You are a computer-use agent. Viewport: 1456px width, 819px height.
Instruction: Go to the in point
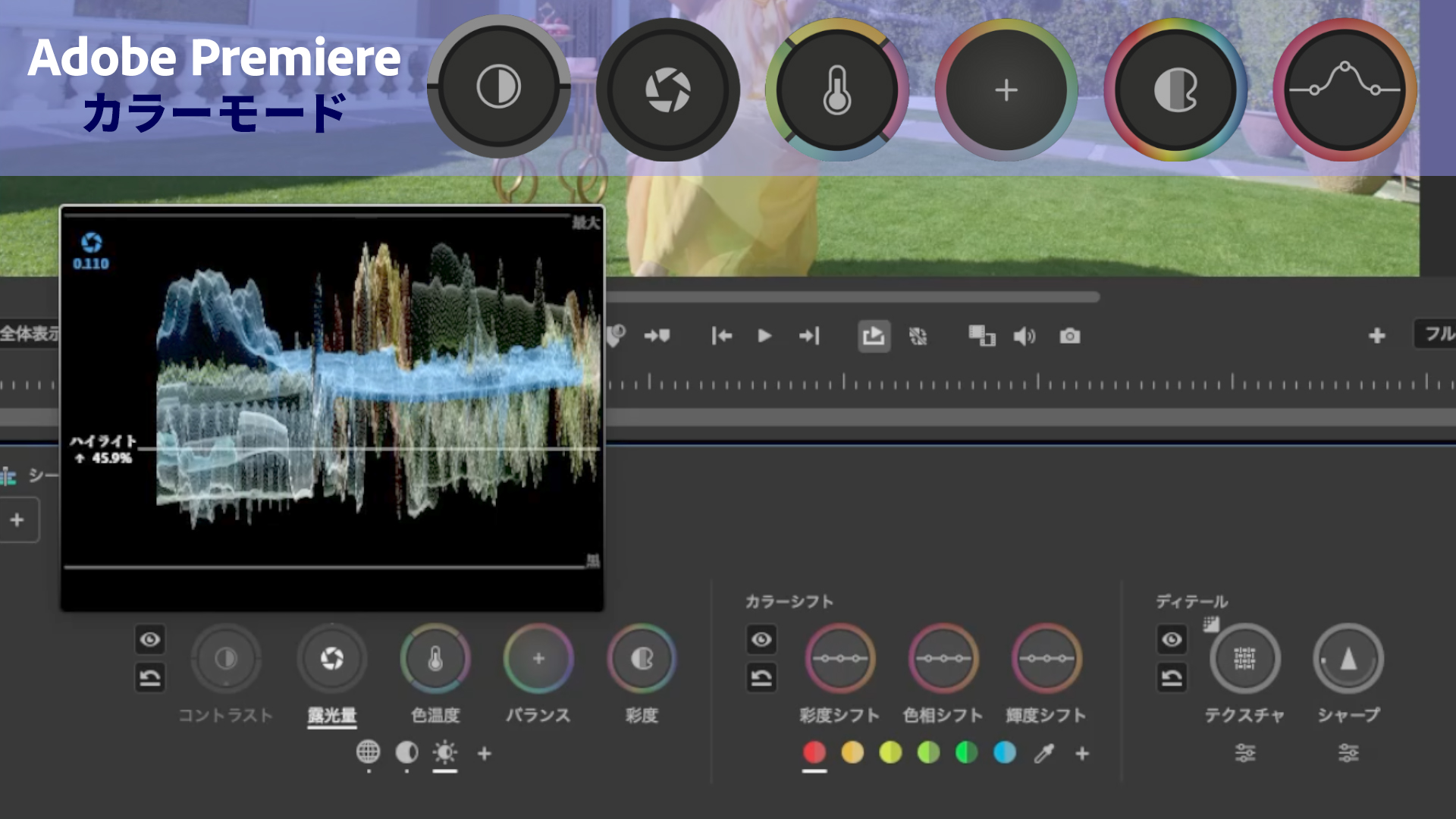722,335
